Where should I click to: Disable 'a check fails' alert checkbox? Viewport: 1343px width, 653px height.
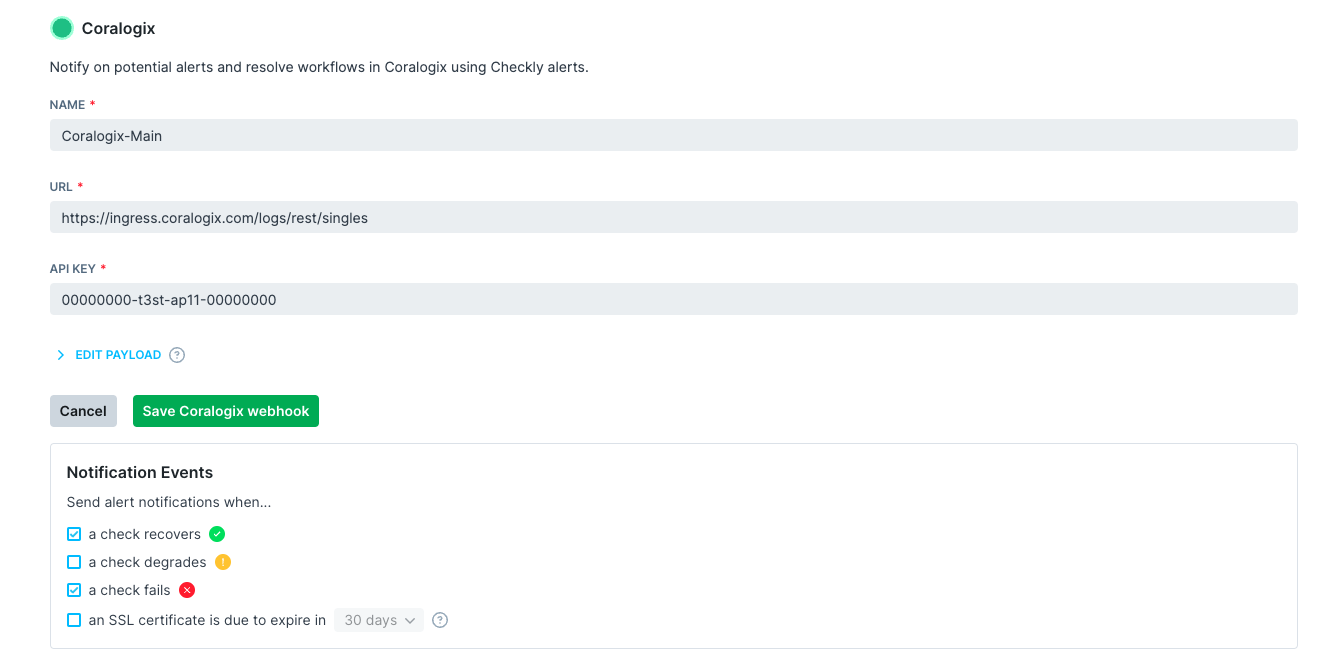click(74, 590)
